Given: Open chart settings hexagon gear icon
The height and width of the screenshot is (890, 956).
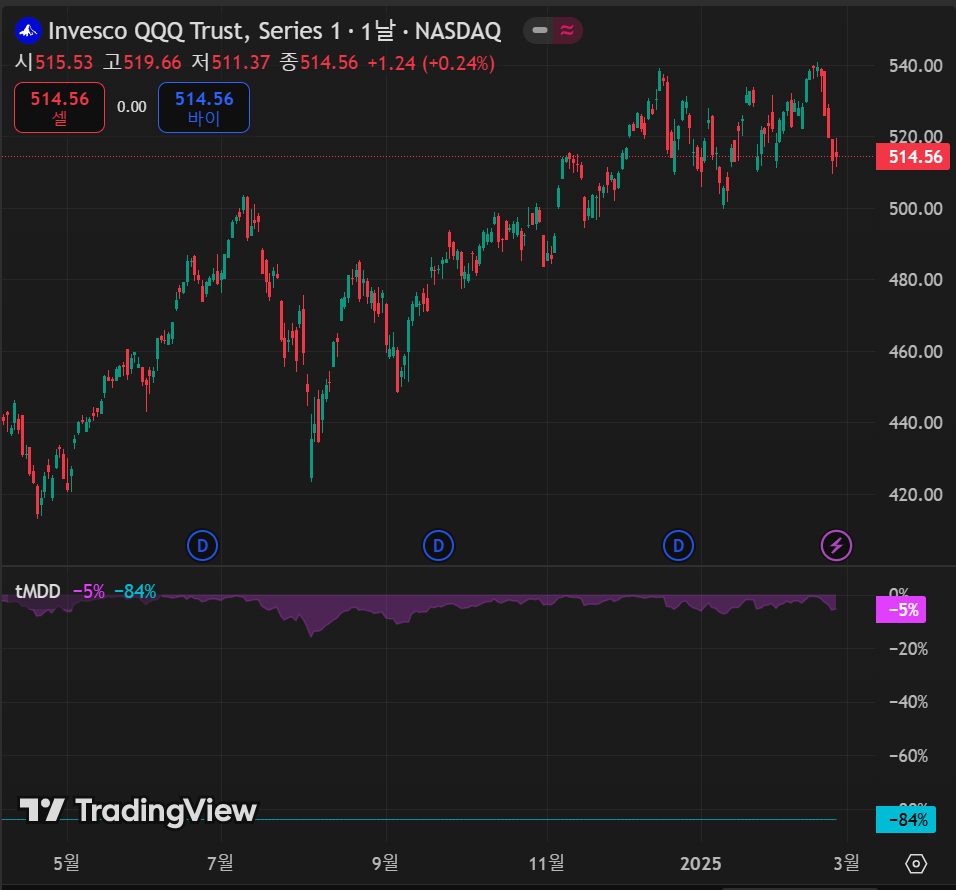Looking at the screenshot, I should point(916,863).
